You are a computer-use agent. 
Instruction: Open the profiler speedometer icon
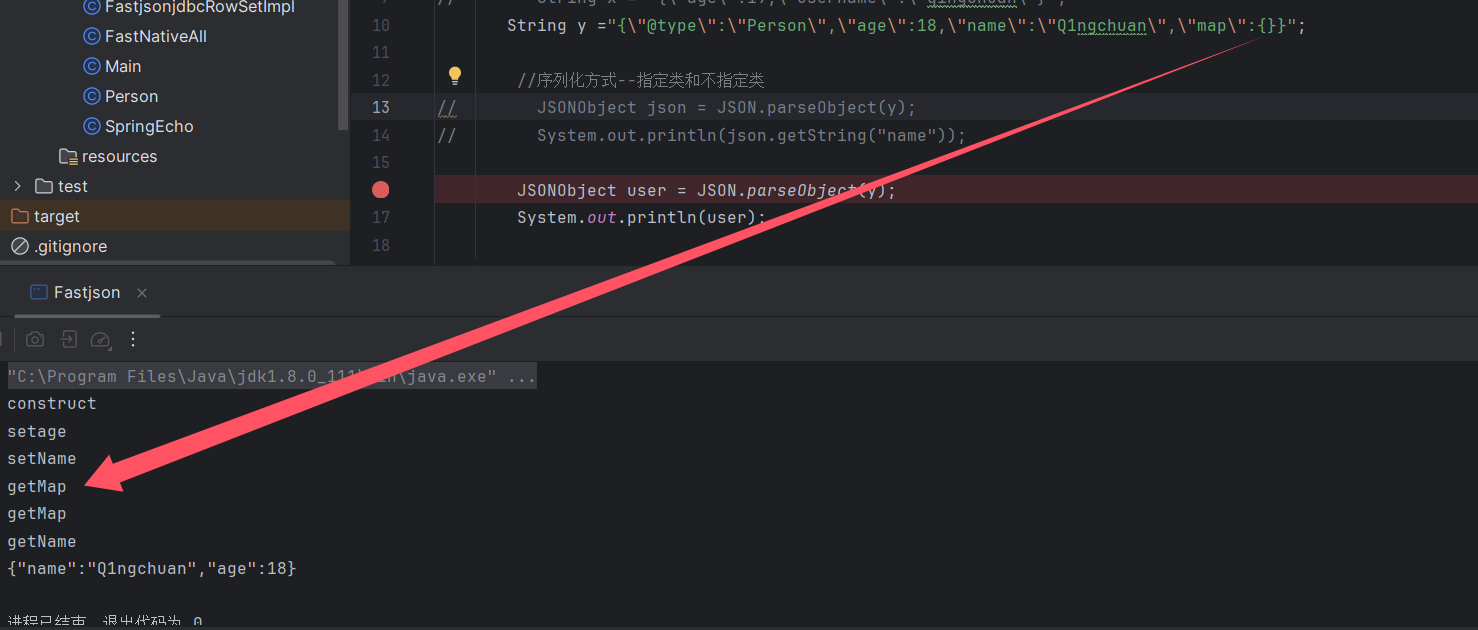(x=100, y=340)
